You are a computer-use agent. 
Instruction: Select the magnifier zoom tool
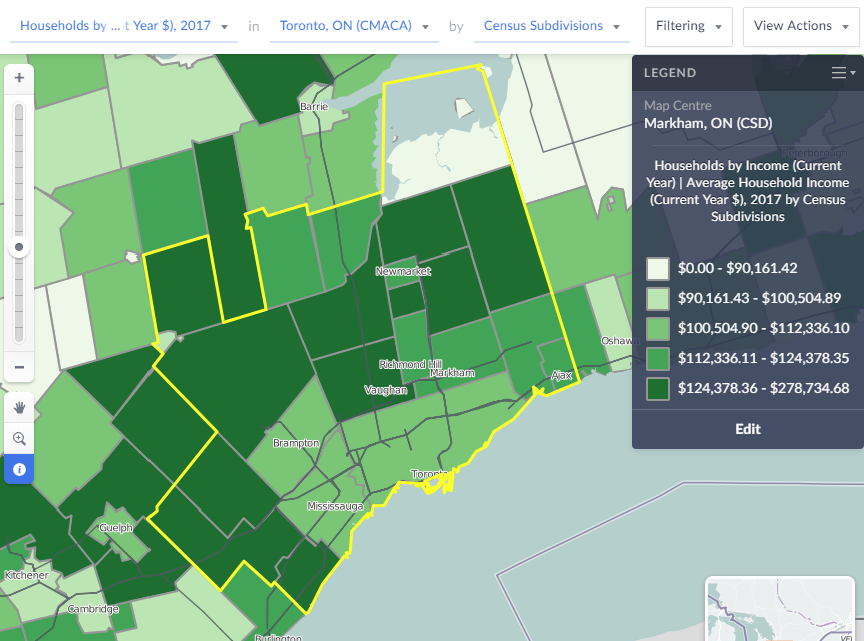19,438
